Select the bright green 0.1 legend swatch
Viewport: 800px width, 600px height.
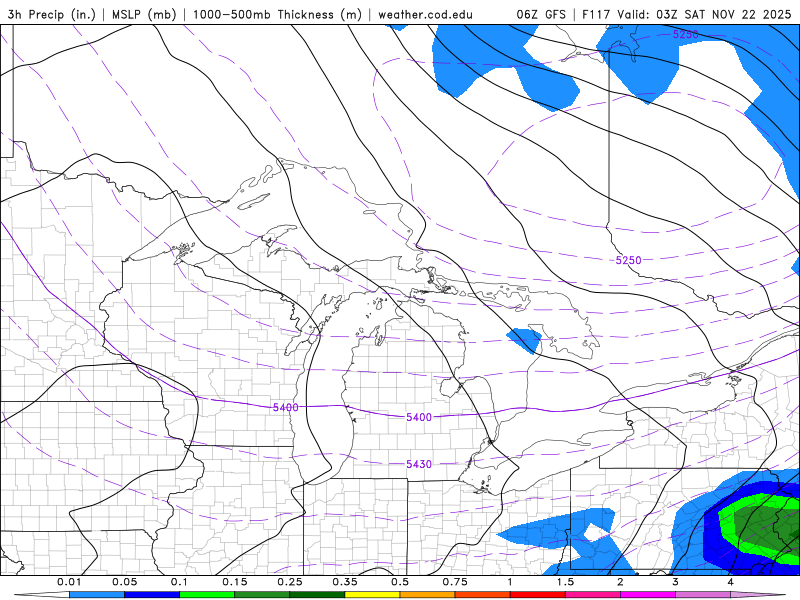click(207, 595)
